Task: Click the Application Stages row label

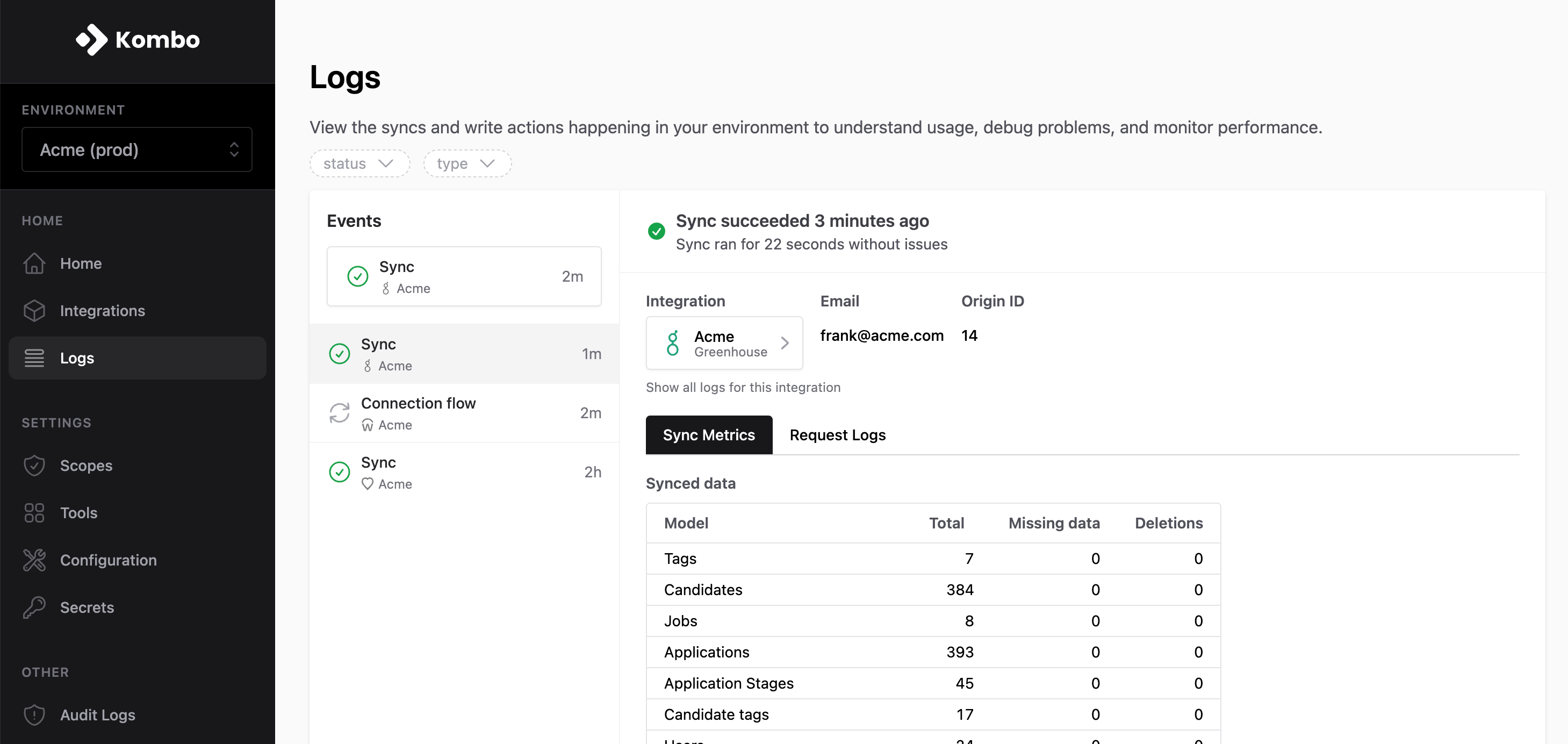Action: click(x=728, y=683)
